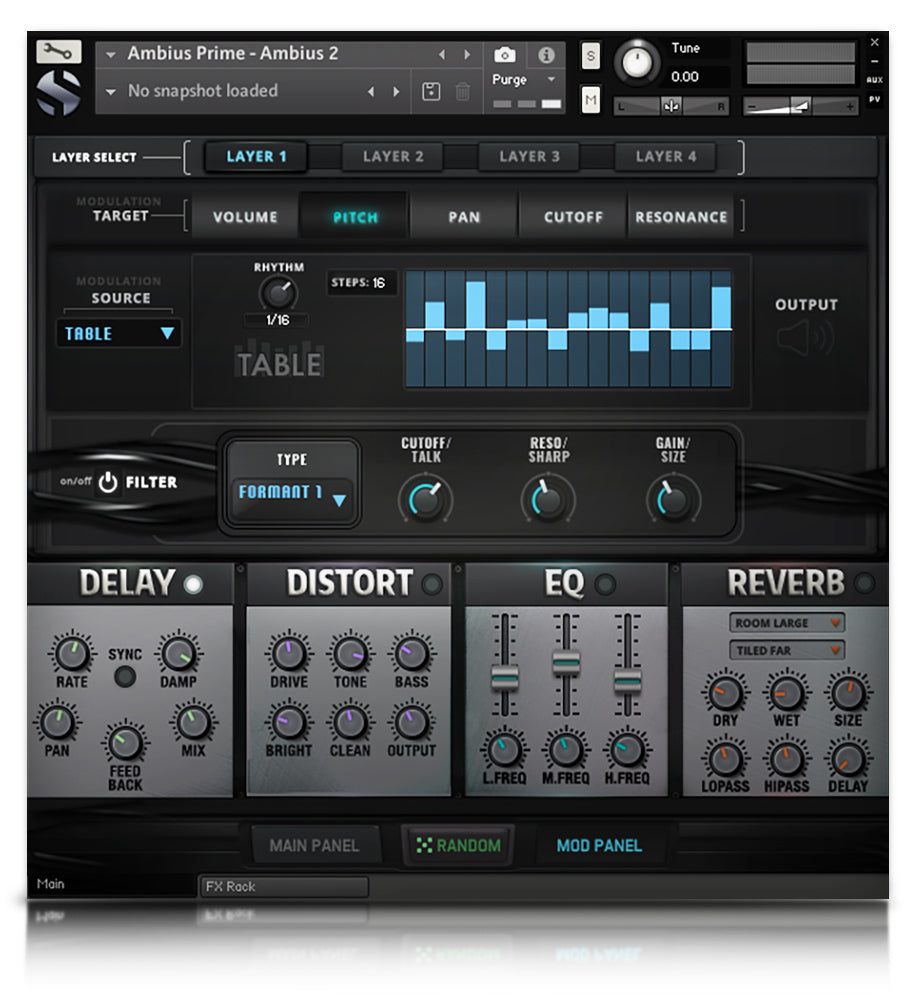This screenshot has height=1002, width=911.
Task: Enable the Distort effect LED
Action: pyautogui.click(x=432, y=584)
